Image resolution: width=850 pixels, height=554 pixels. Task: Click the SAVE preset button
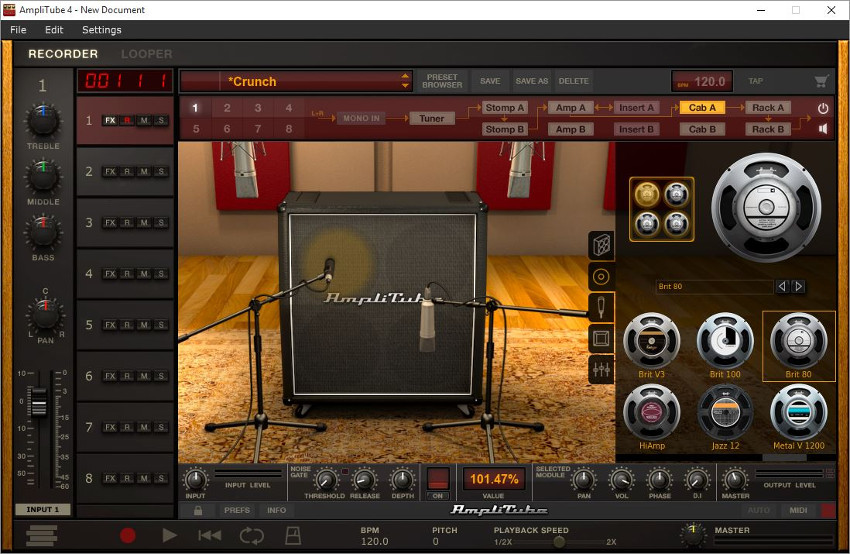[x=490, y=81]
